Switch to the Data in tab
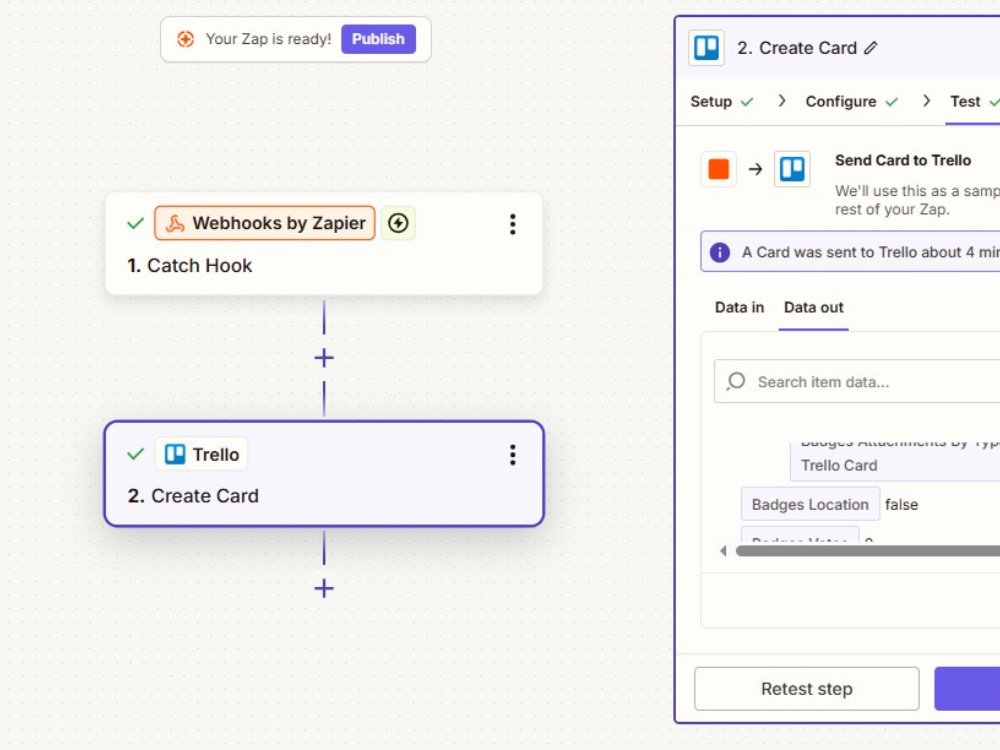Screen dimensions: 1000x750 point(739,307)
